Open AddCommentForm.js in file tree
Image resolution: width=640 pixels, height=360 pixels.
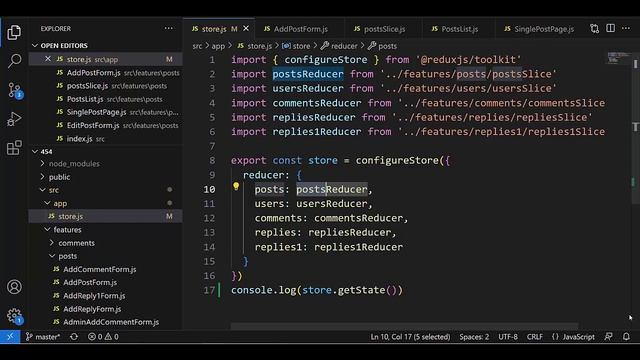coord(105,269)
